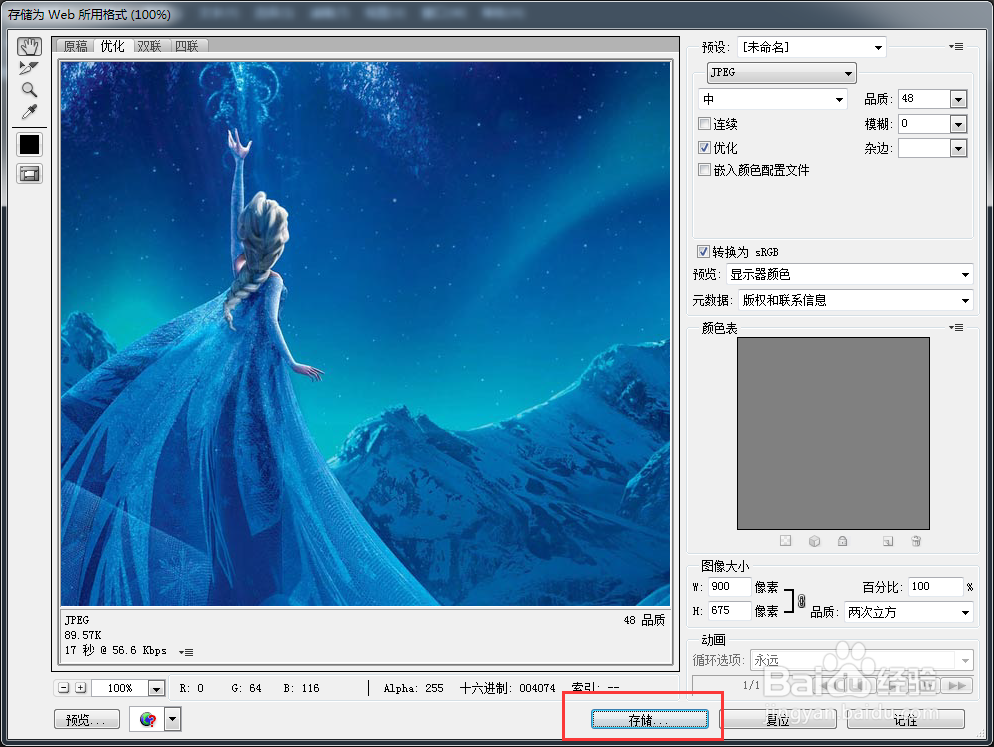Click the W width field showing 900

coord(730,587)
